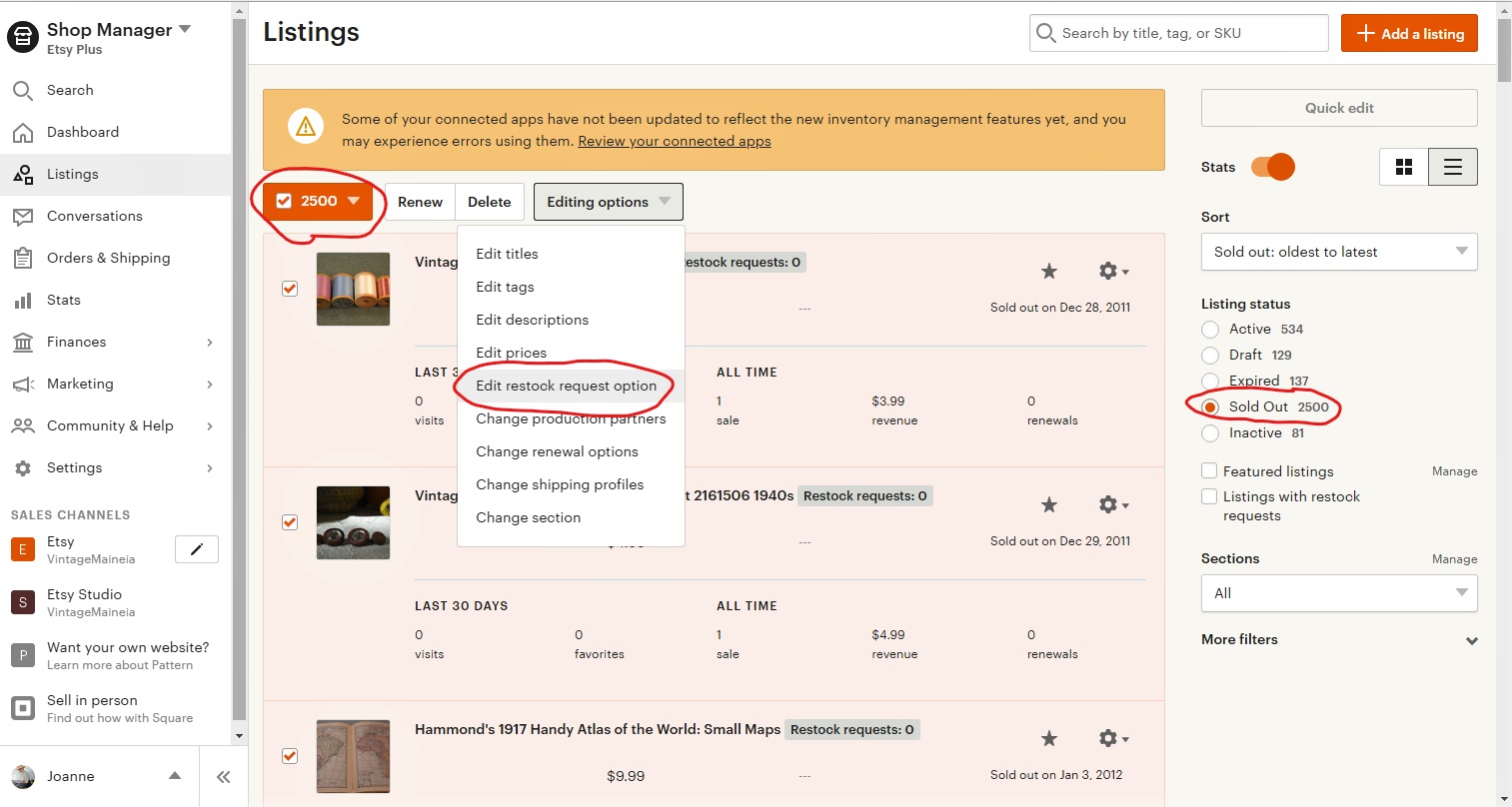Screen dimensions: 1512x807
Task: Open the Sections dropdown showing All
Action: coord(1338,593)
